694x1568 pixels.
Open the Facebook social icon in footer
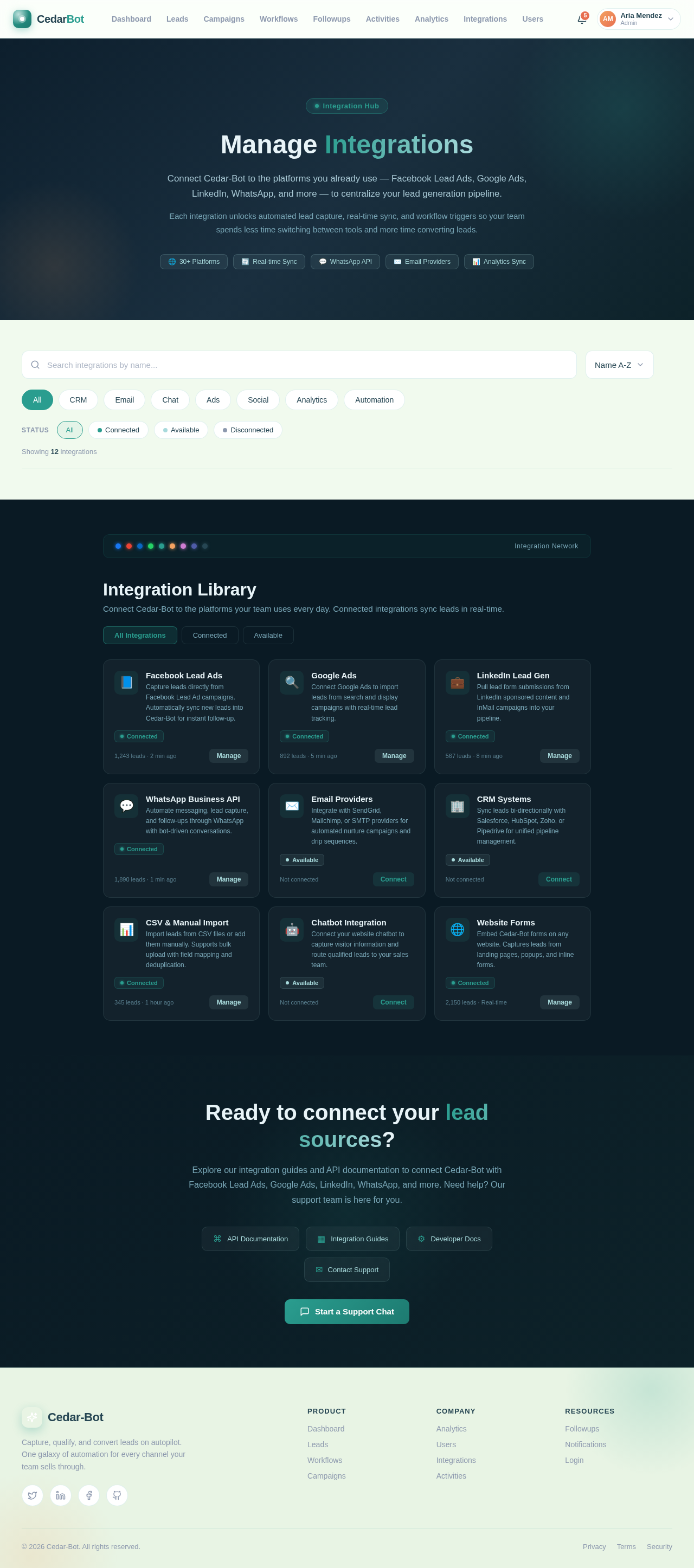point(89,1495)
